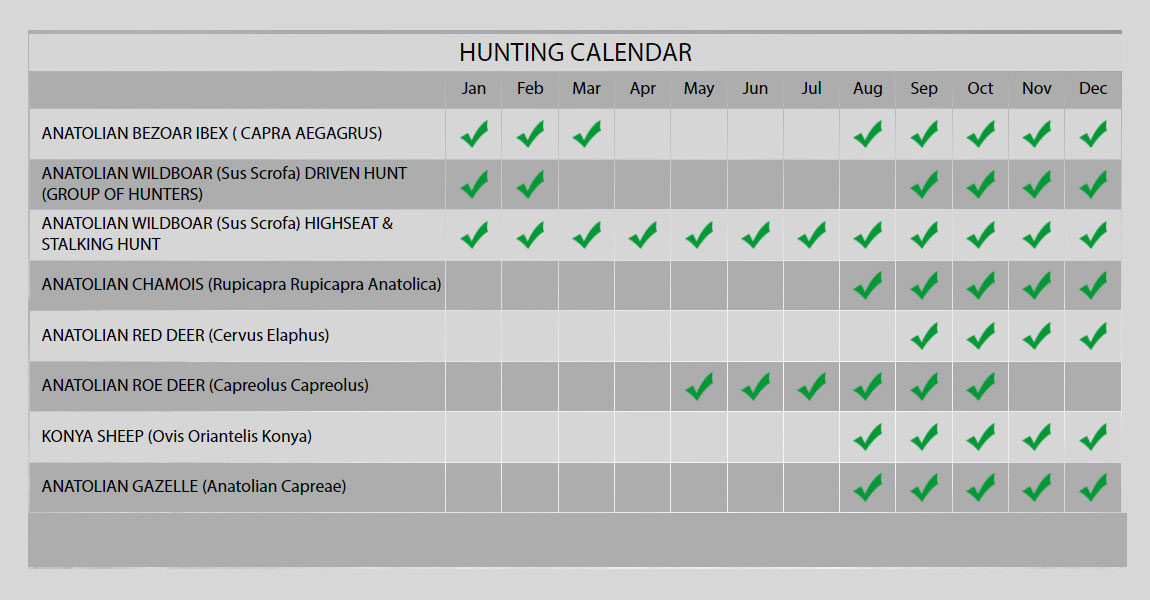Viewport: 1150px width, 600px height.
Task: Click the Roe Deer May checkmark
Action: 699,385
